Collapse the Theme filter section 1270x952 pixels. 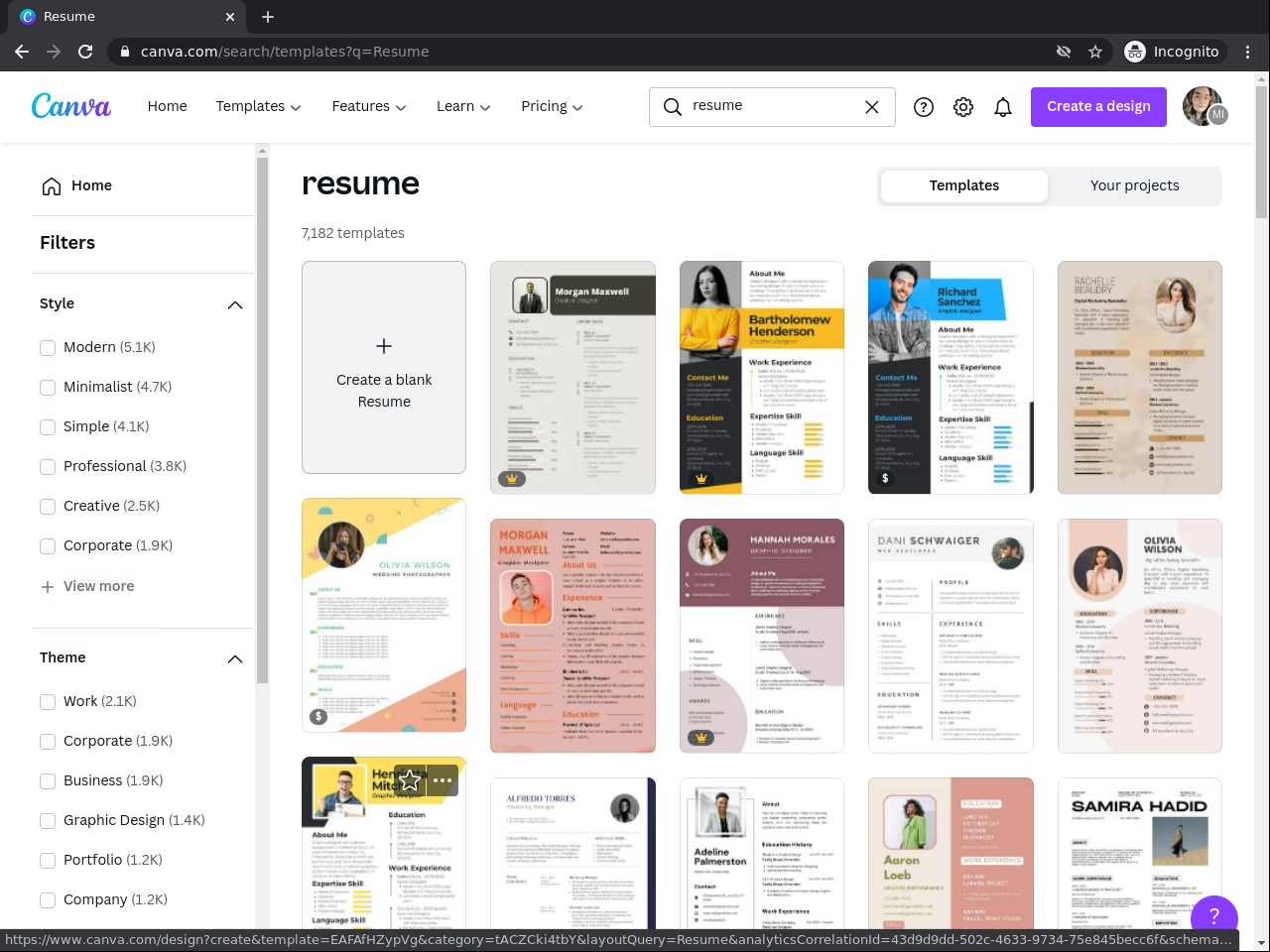tap(235, 658)
